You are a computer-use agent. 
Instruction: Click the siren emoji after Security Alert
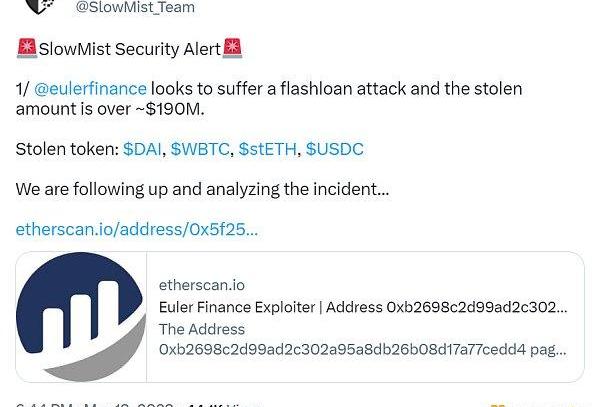(233, 48)
